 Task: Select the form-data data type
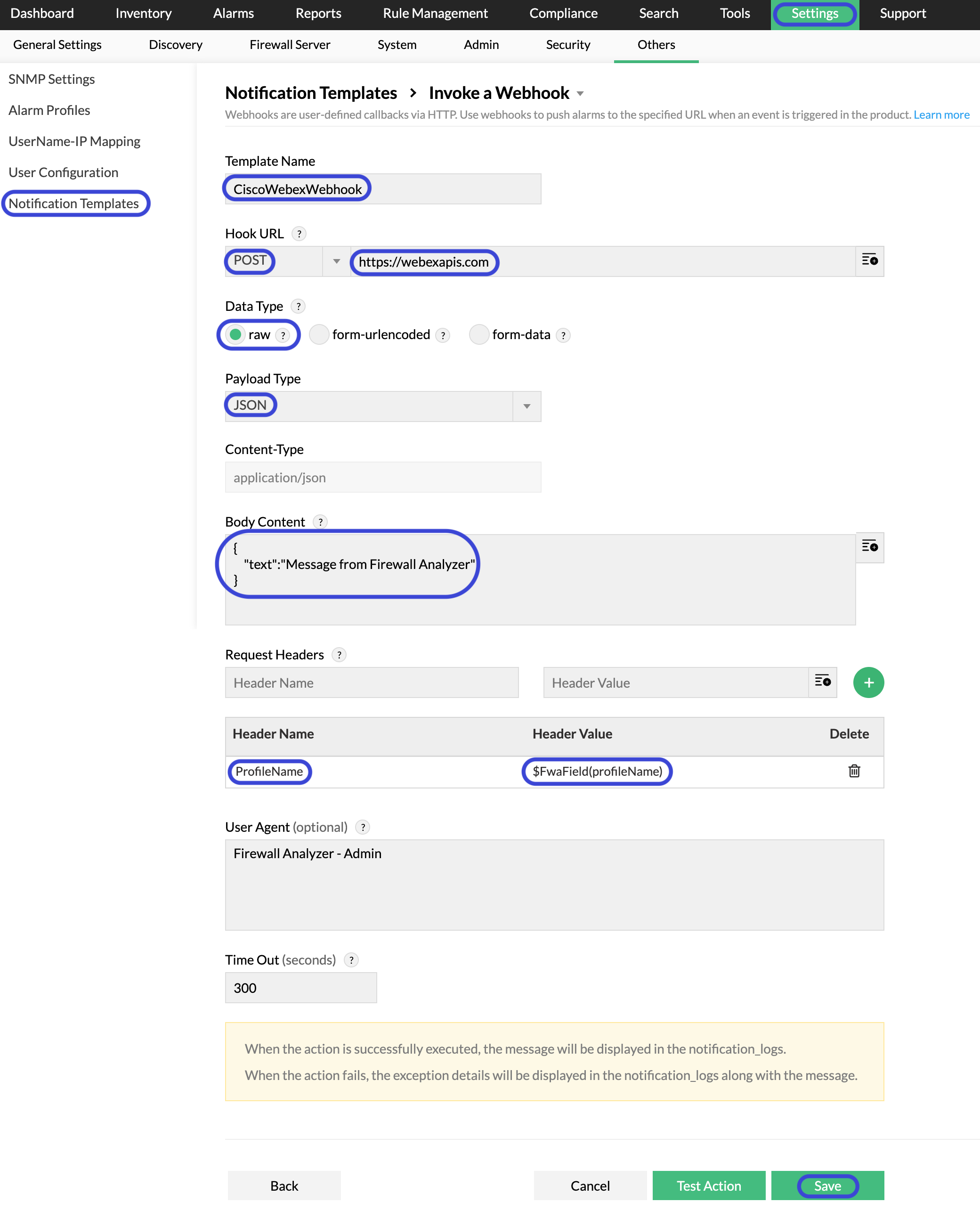point(479,334)
